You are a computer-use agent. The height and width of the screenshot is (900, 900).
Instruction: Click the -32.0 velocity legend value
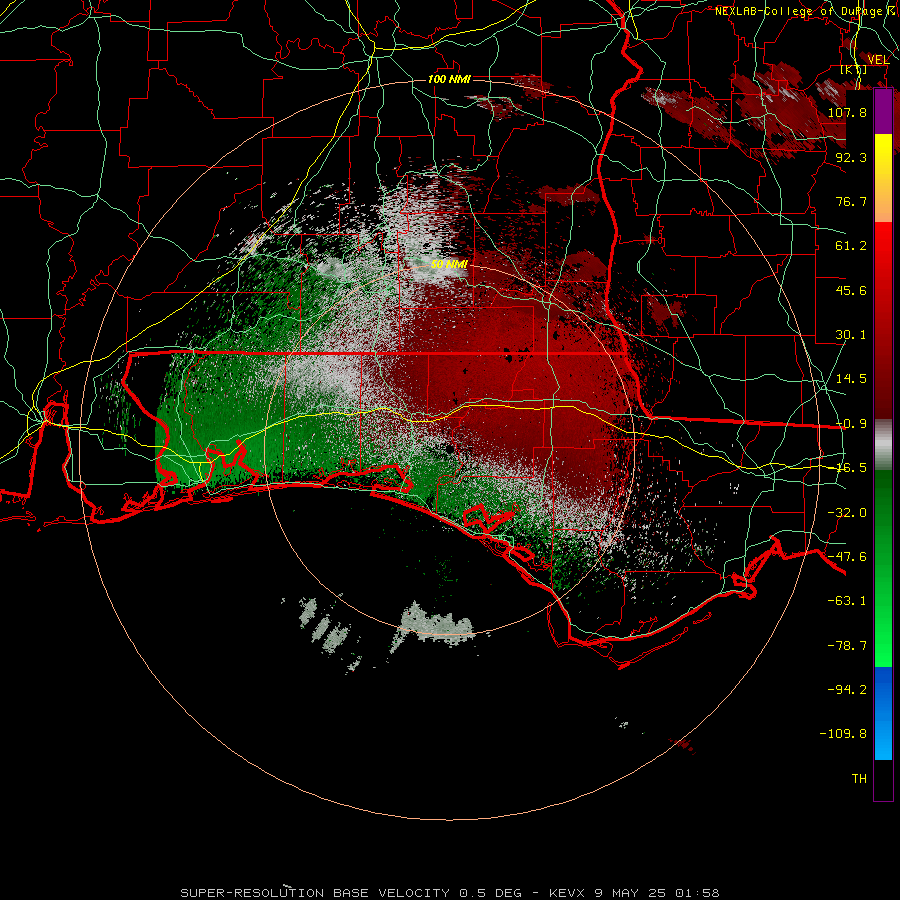(847, 513)
